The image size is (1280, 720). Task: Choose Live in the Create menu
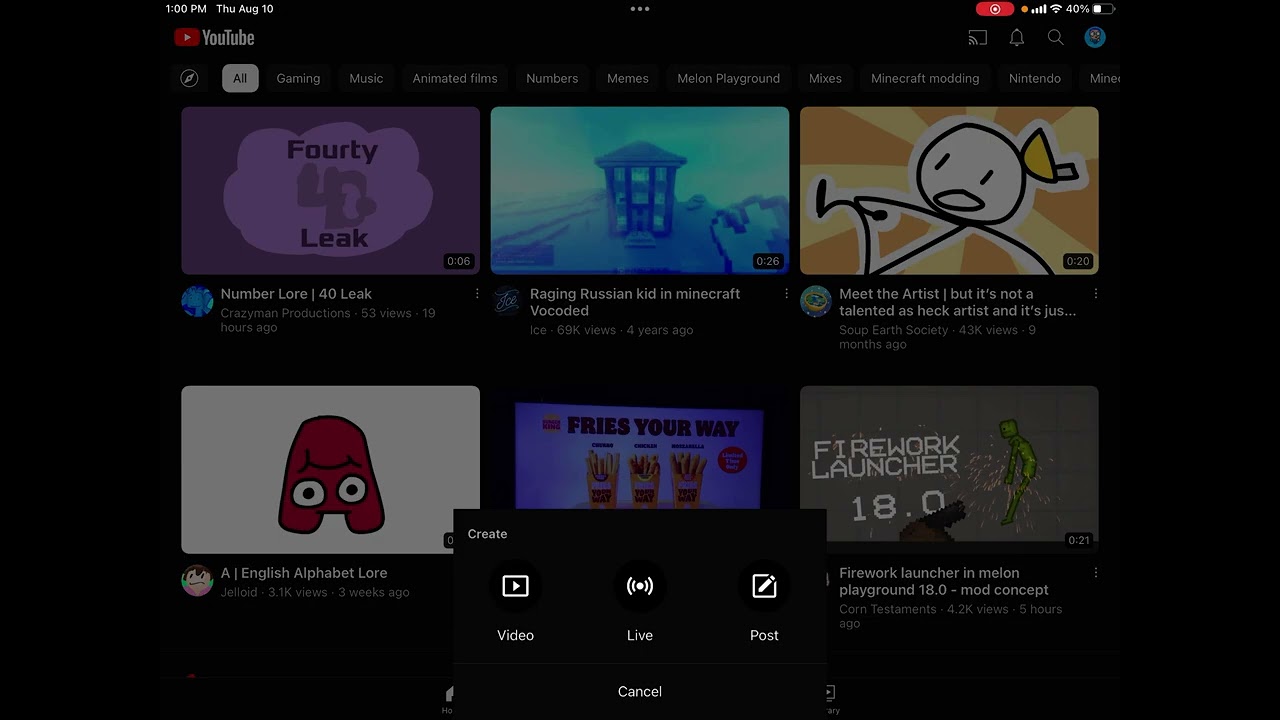[x=640, y=603]
